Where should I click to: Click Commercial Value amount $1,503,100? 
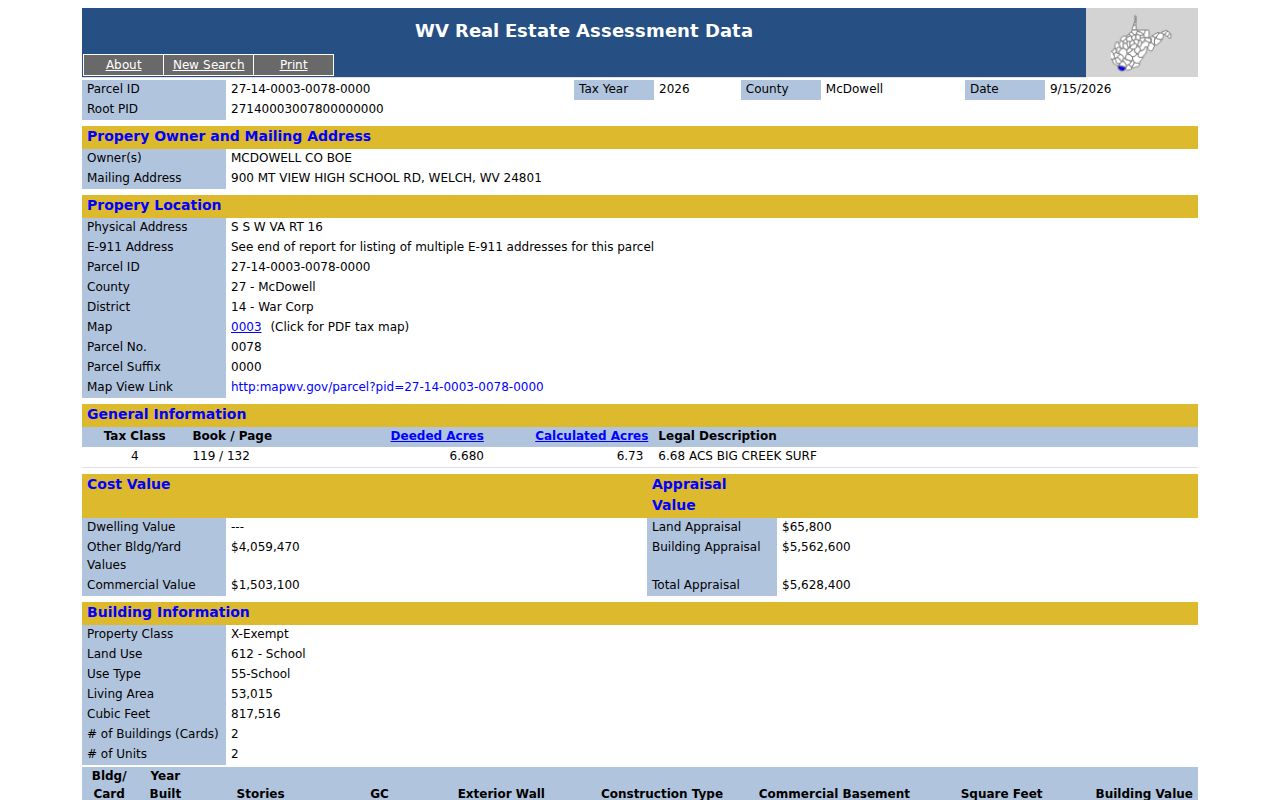point(265,585)
